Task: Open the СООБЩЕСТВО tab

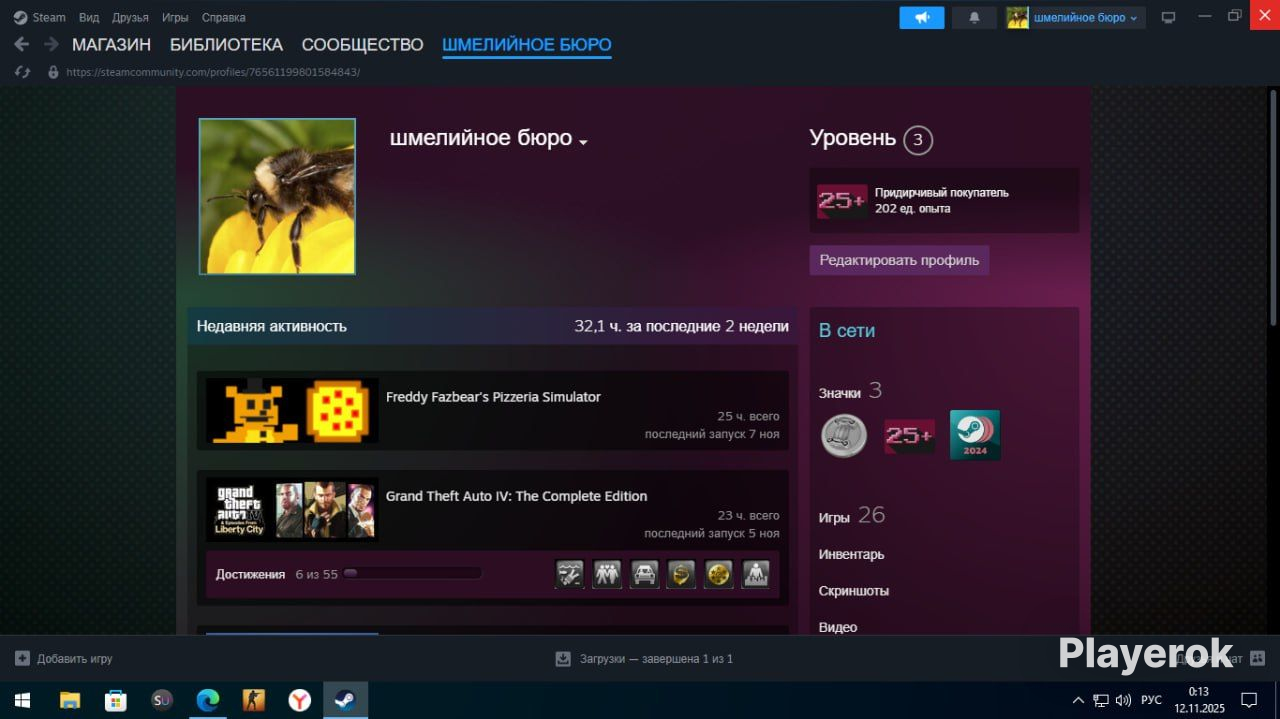Action: click(x=363, y=45)
